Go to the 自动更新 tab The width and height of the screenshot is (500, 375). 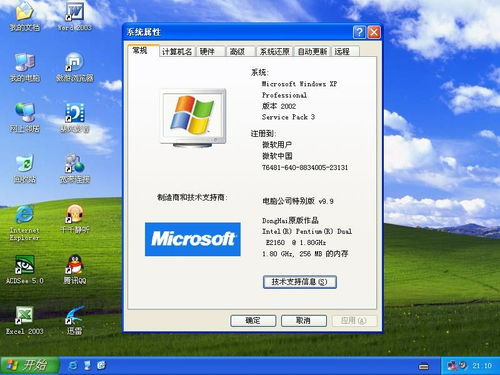(312, 52)
